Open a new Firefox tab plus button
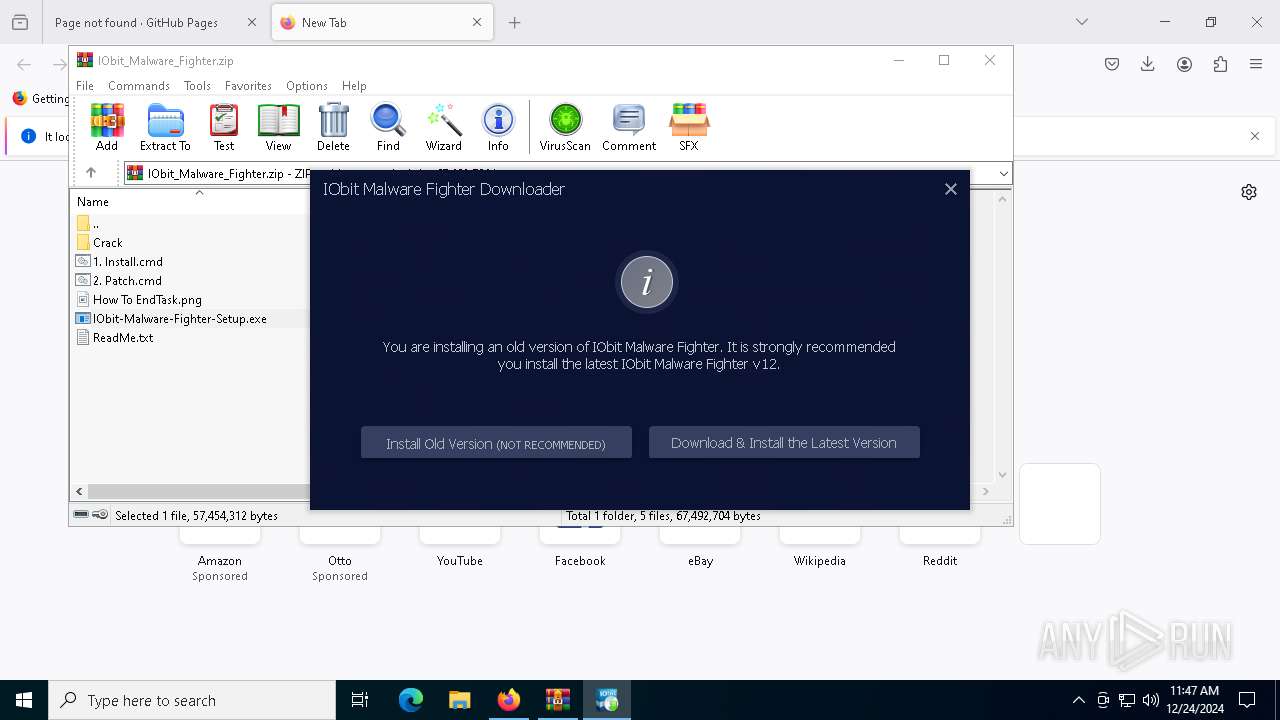Image resolution: width=1280 pixels, height=720 pixels. (x=515, y=22)
